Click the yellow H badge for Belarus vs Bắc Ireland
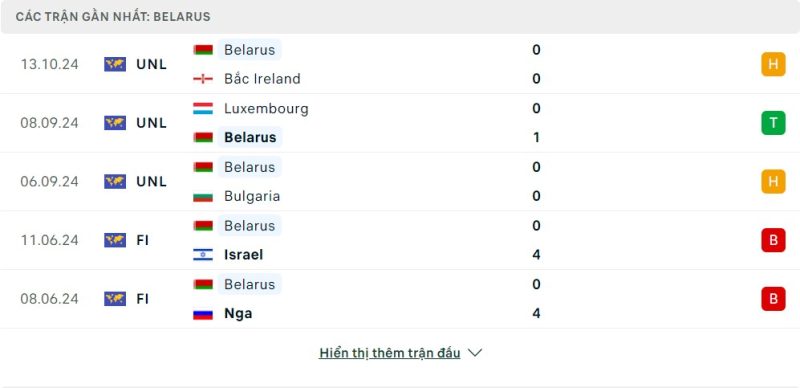Viewport: 800px width, 388px height. click(773, 64)
